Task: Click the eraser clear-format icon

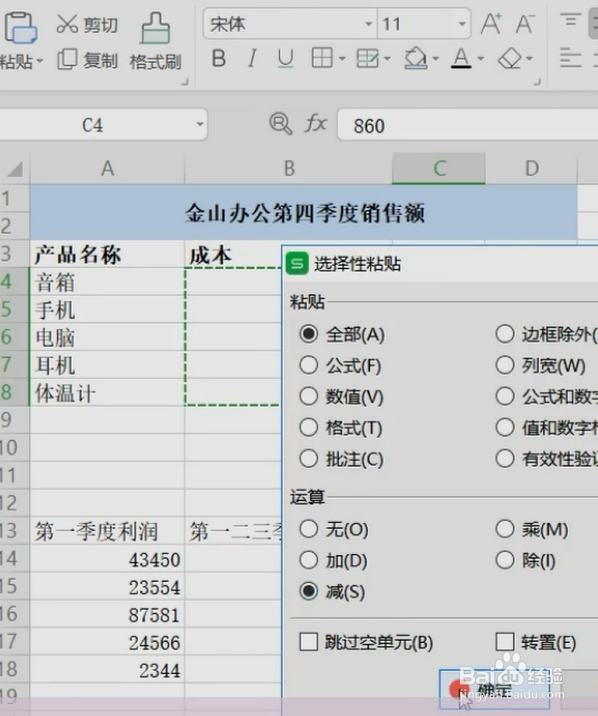Action: (510, 58)
